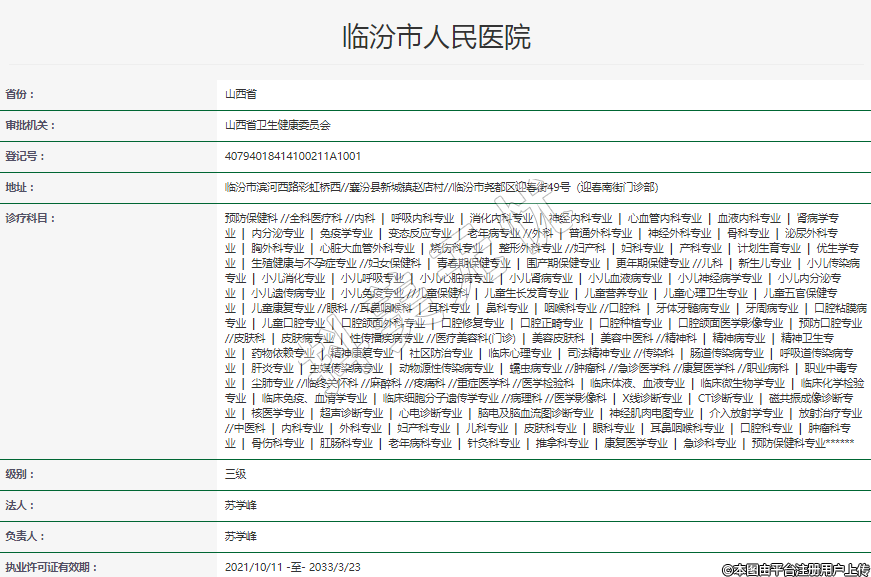Viewport: 871px width, 577px height.
Task: Click the 省份 field label
Action: coord(20,94)
